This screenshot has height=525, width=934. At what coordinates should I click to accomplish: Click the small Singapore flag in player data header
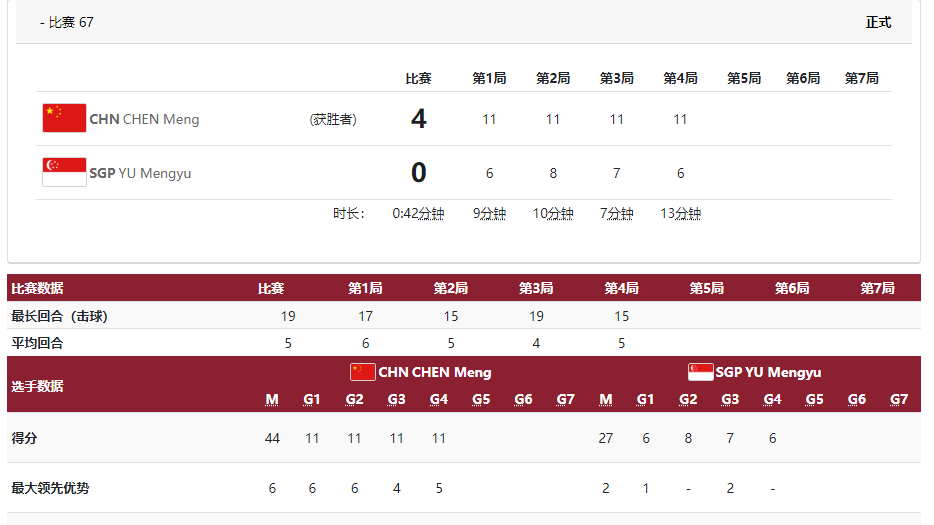[700, 372]
